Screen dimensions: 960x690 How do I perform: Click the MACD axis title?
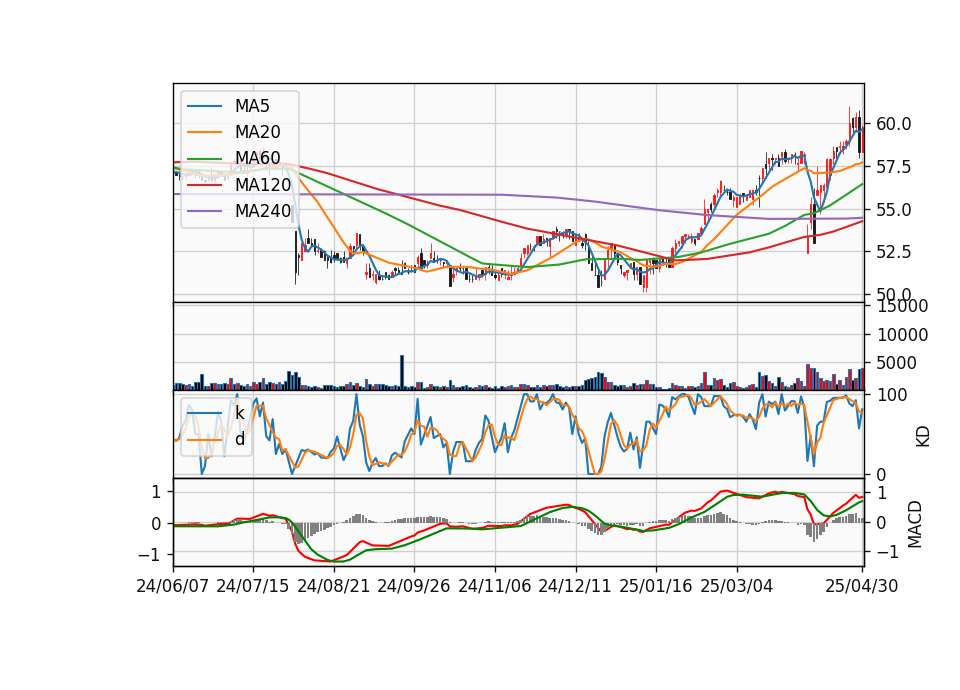tap(915, 524)
